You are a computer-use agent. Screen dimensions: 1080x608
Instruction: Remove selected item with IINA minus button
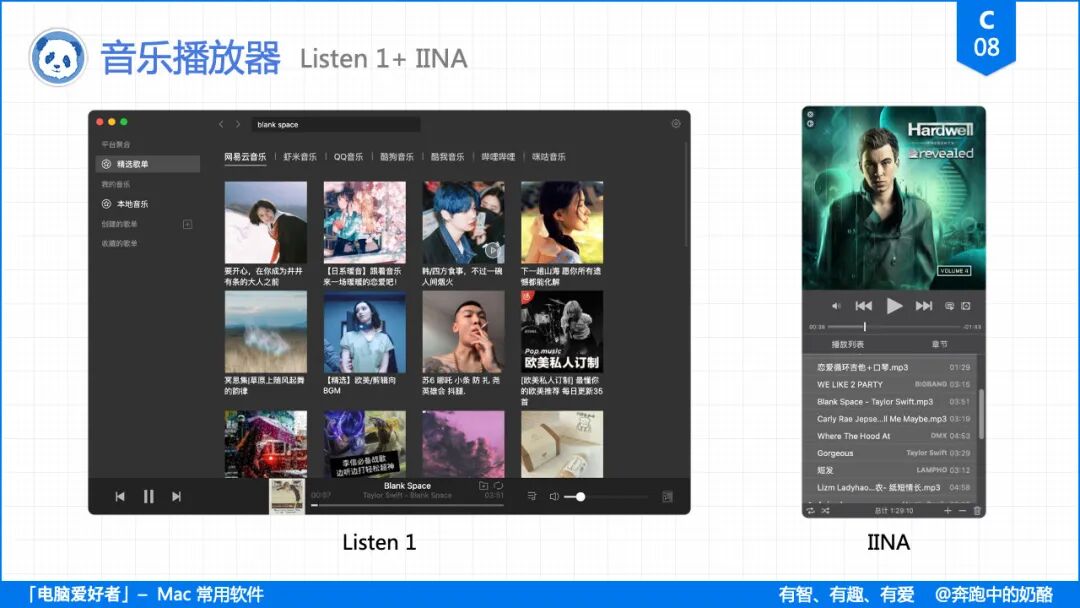tap(962, 511)
